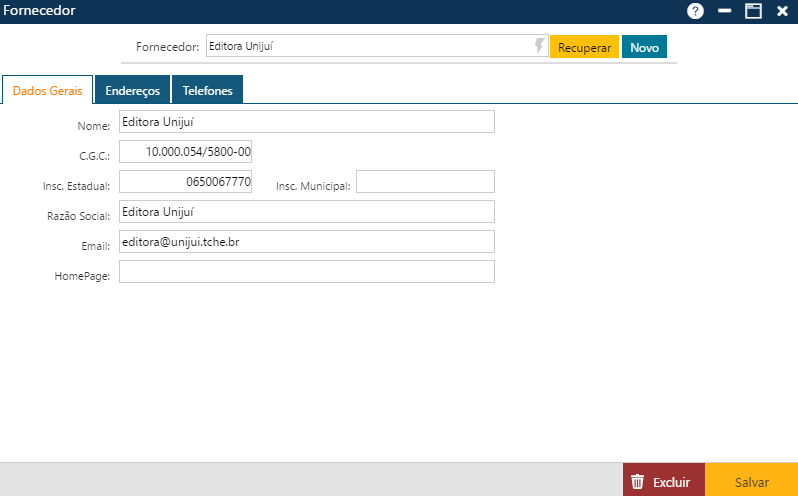This screenshot has width=798, height=496.
Task: Focus the Fornecedor search field
Action: point(368,46)
